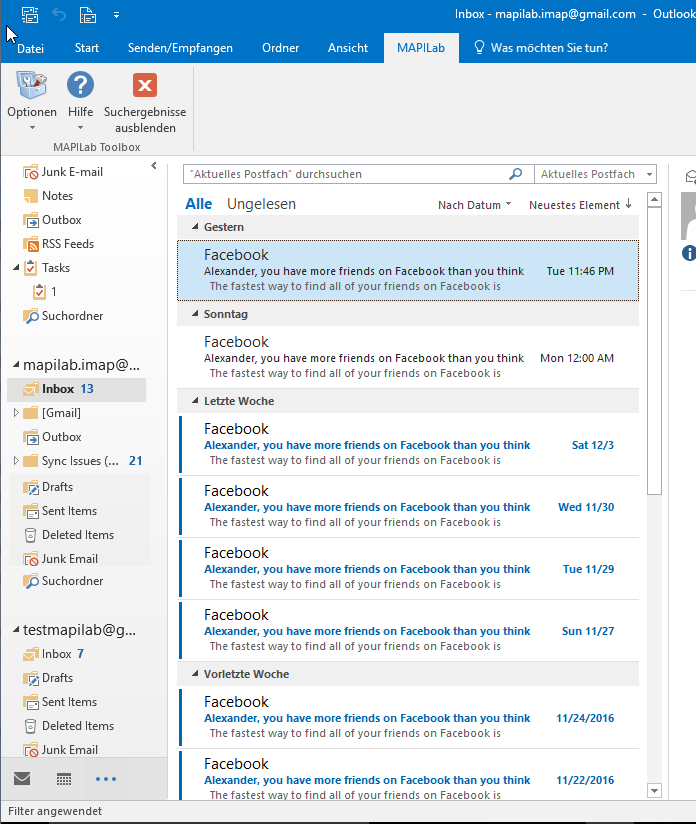This screenshot has height=824, width=696.
Task: Open the Nach Datum sort dropdown
Action: tap(475, 205)
